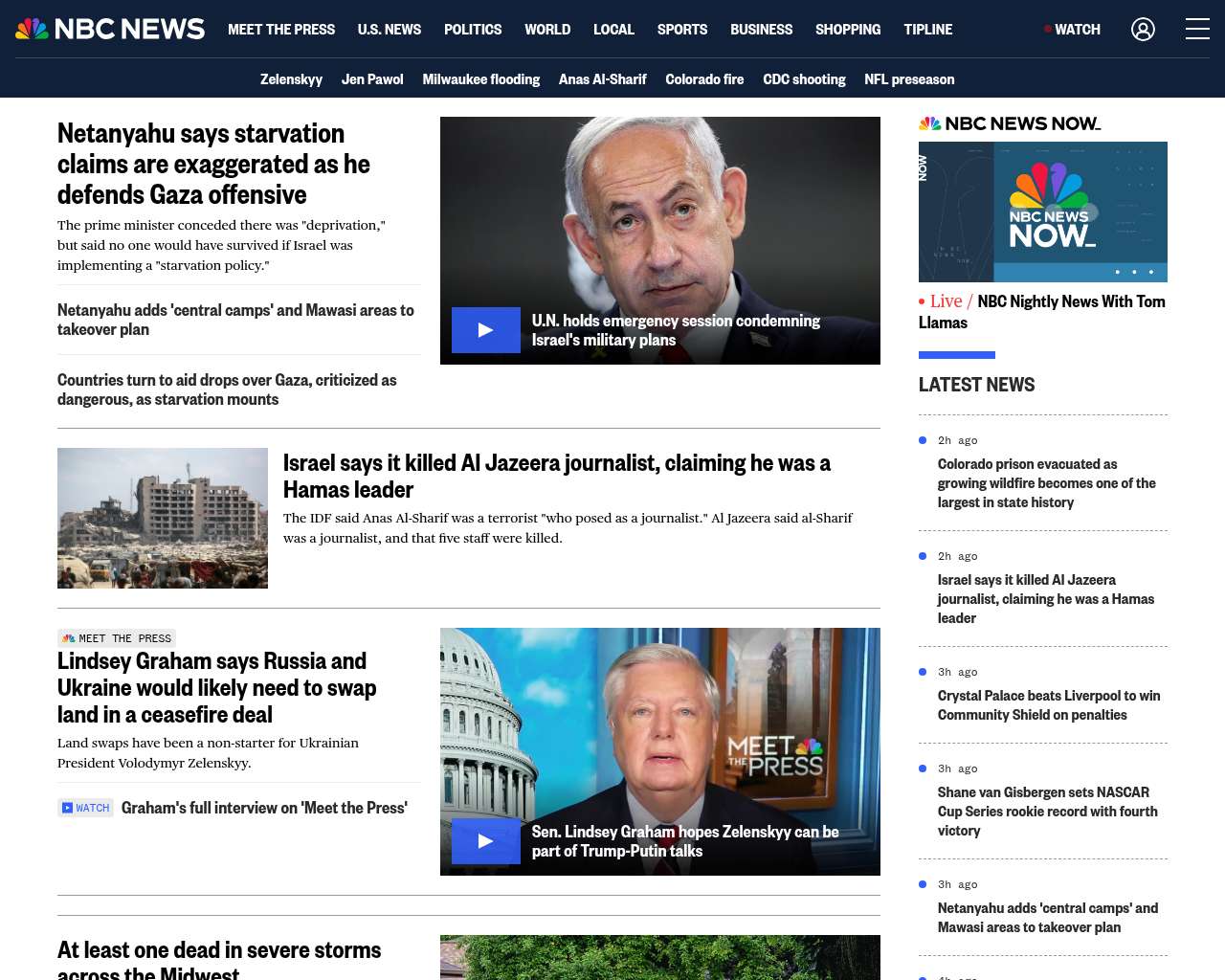Click the destroyed Gaza building thumbnail
Viewport: 1225px width, 980px height.
(x=163, y=518)
